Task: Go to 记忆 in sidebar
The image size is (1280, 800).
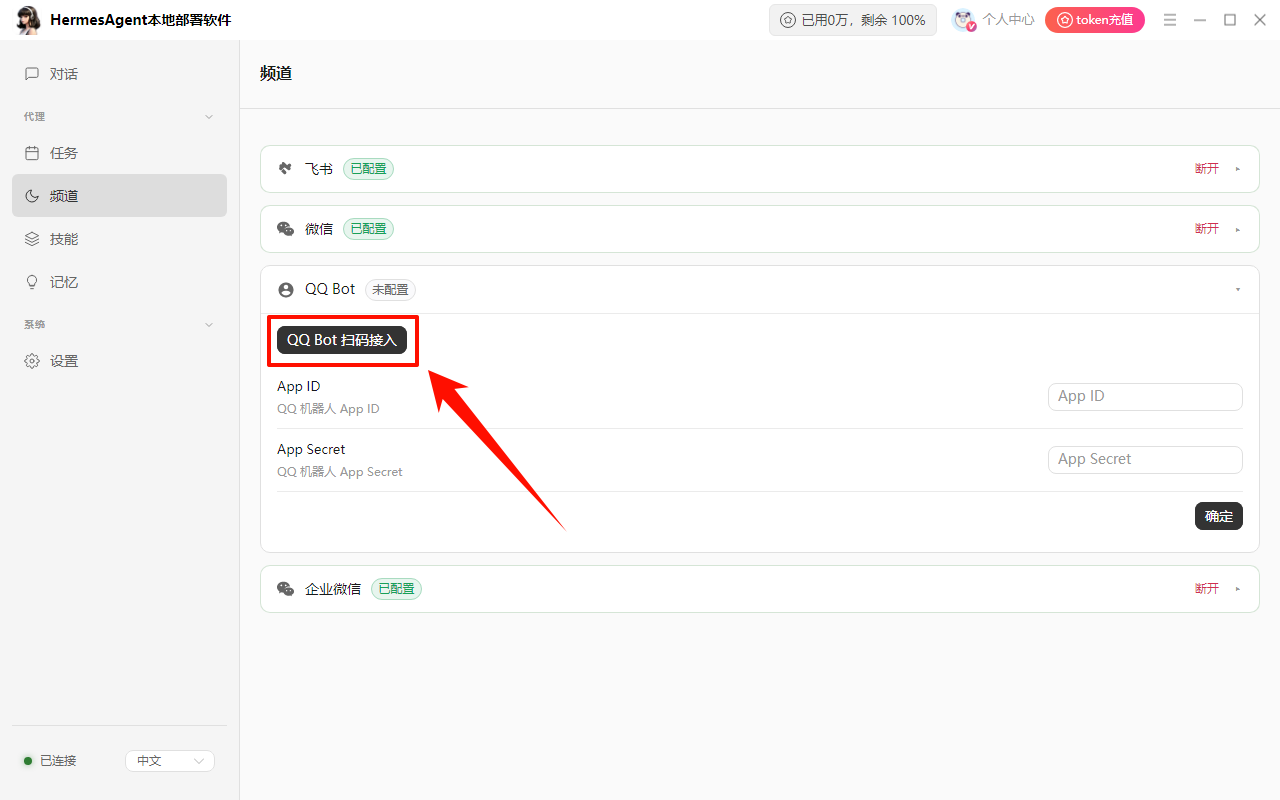Action: coord(119,282)
